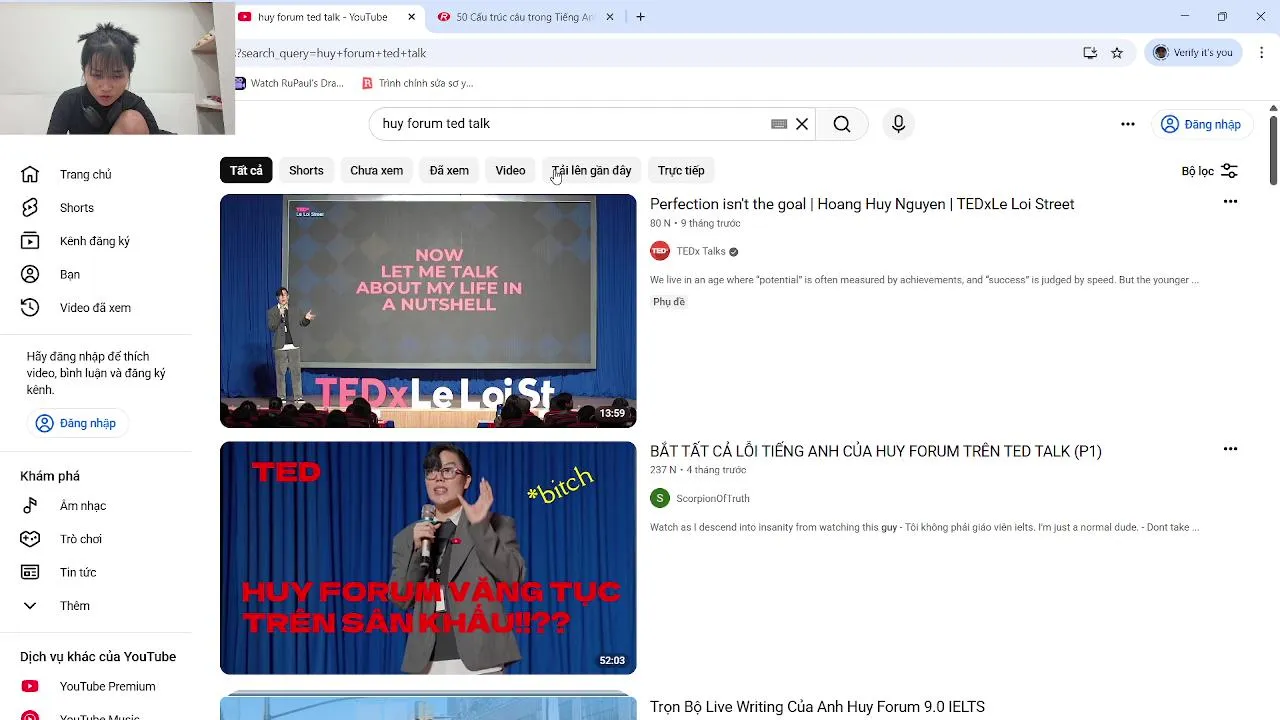Click the search magnifier button
1280x720 pixels.
click(842, 124)
